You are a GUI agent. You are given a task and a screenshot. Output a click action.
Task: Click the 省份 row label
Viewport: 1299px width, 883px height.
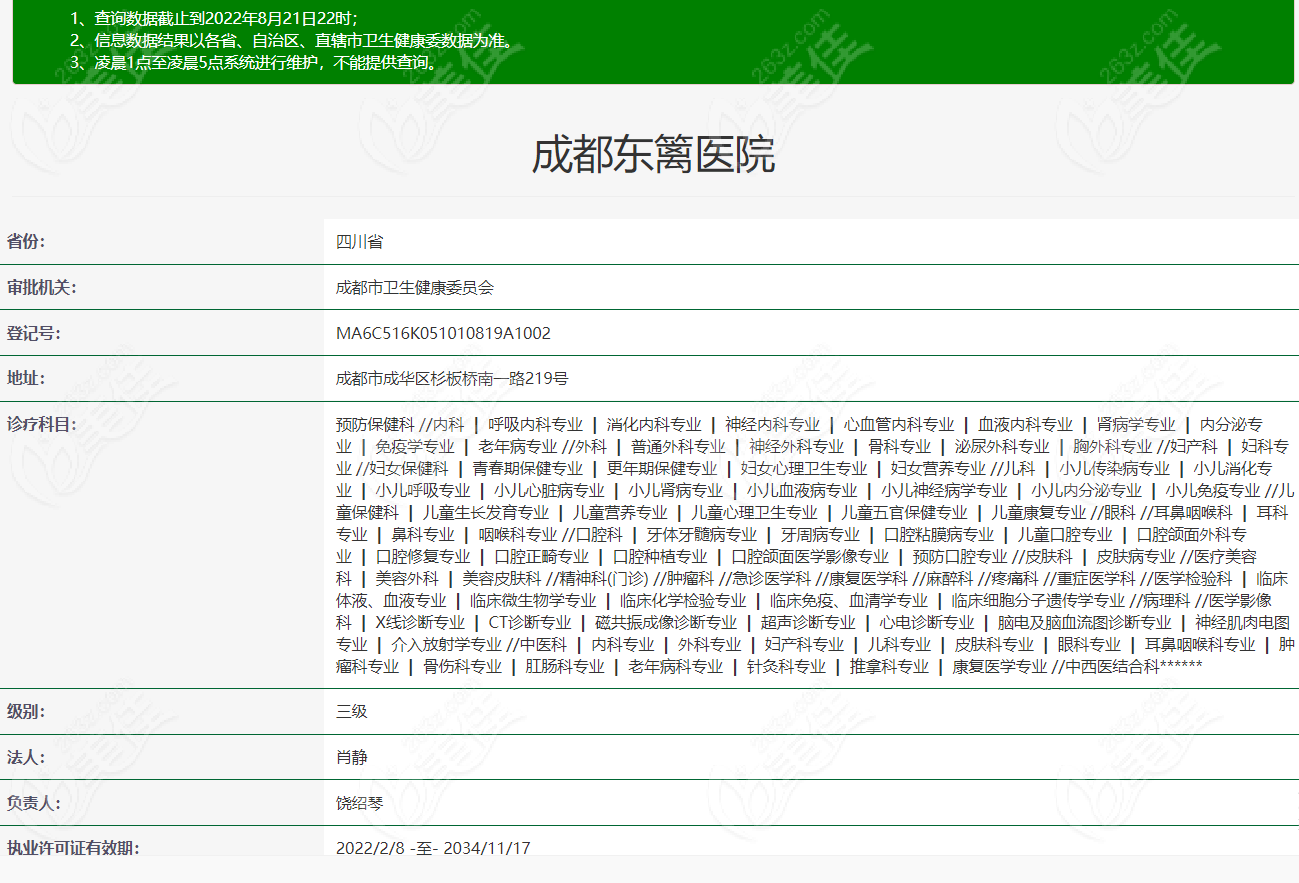pos(26,241)
